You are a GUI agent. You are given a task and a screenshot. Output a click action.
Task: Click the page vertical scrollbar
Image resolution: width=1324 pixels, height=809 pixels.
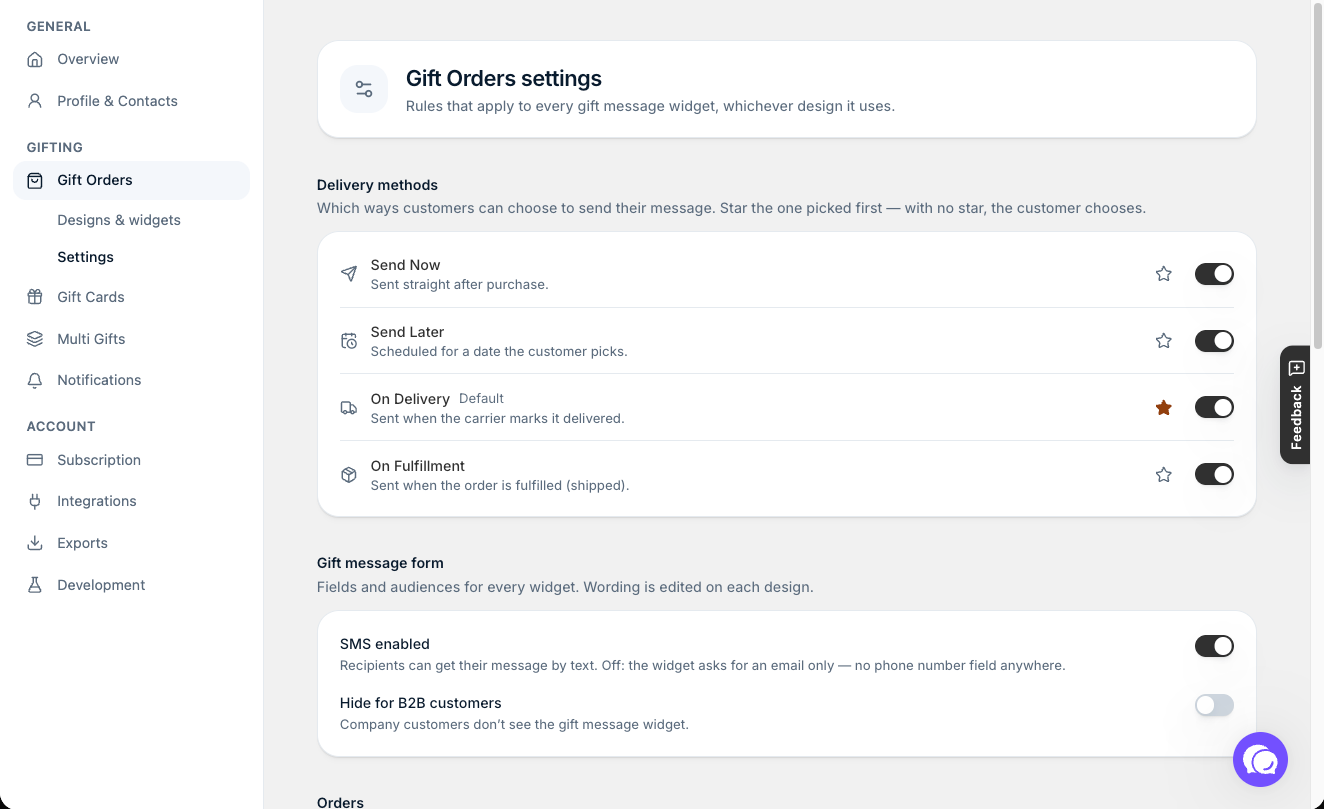[1317, 175]
